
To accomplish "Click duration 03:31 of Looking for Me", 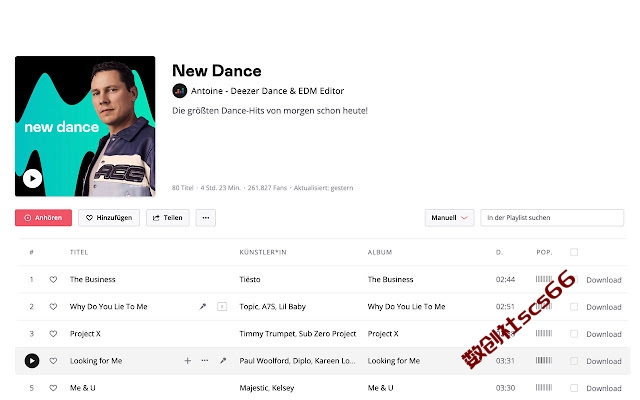I will pyautogui.click(x=505, y=361).
